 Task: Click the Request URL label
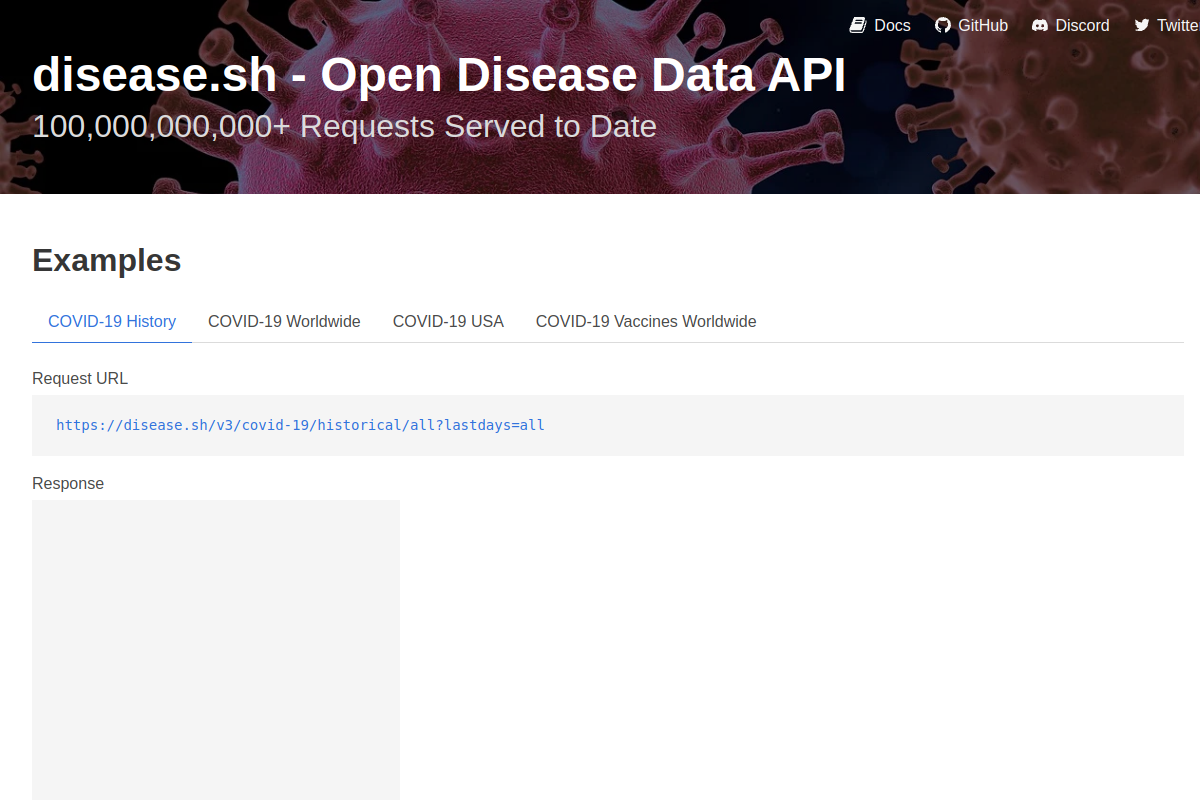[x=80, y=378]
